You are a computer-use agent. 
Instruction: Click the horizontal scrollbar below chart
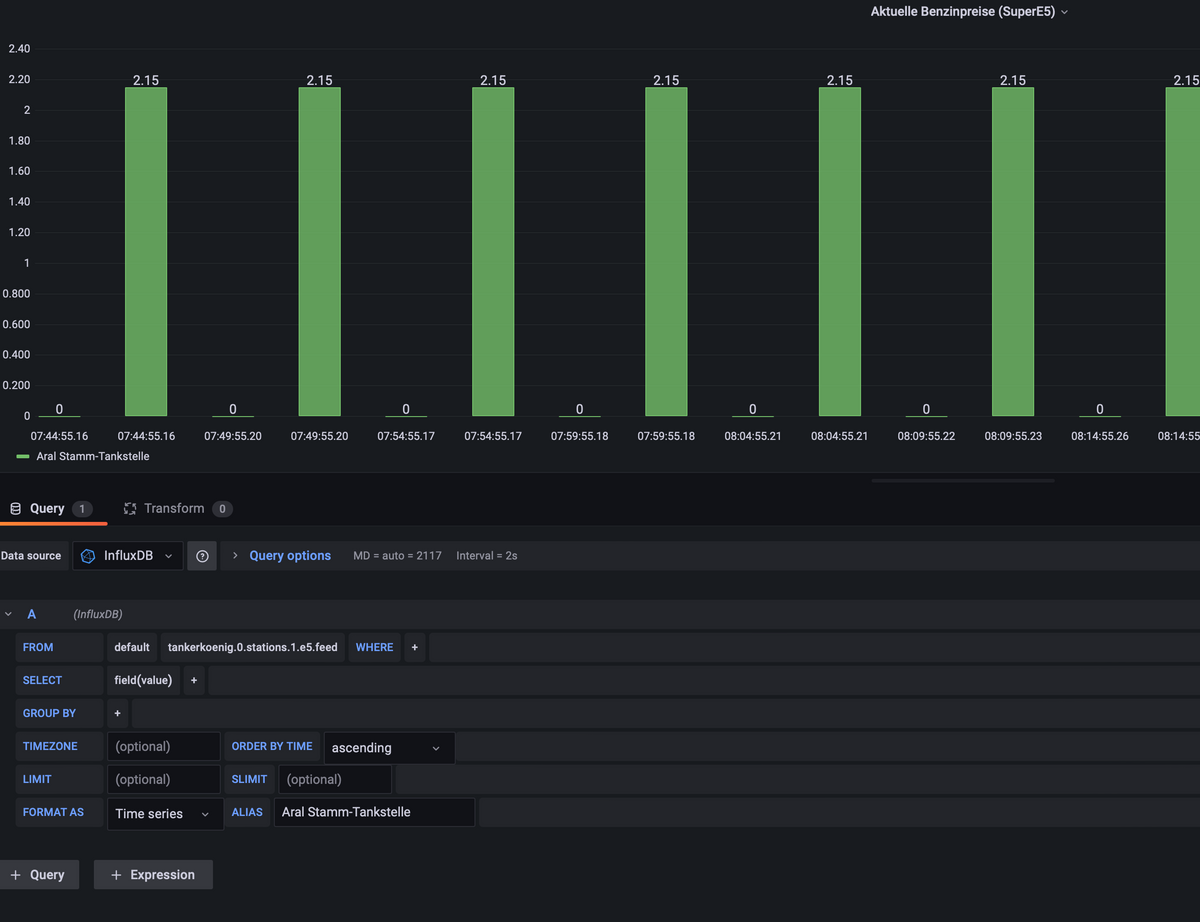click(x=963, y=481)
